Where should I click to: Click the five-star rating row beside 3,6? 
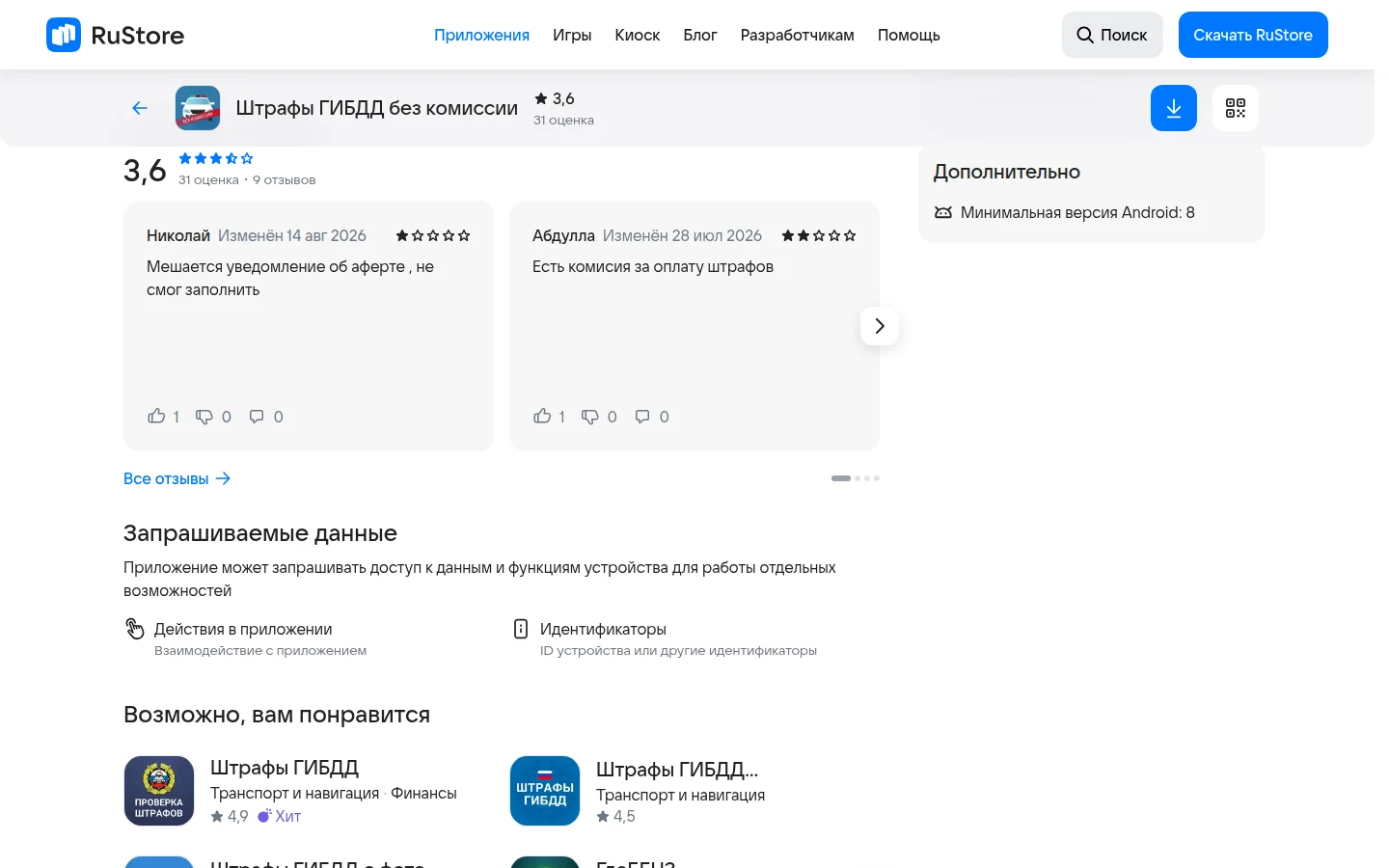[x=216, y=158]
